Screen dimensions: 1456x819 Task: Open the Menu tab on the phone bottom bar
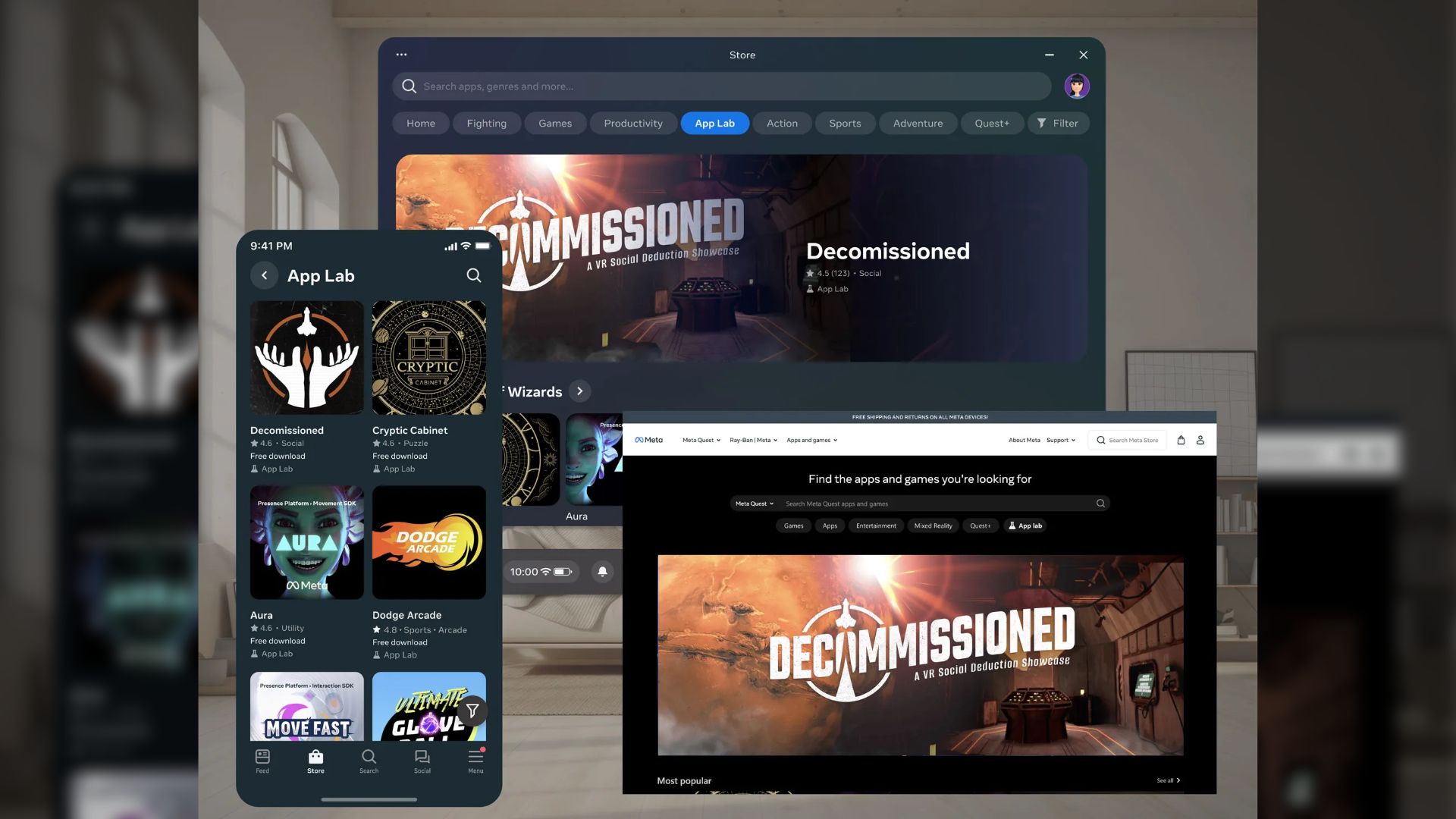tap(475, 761)
